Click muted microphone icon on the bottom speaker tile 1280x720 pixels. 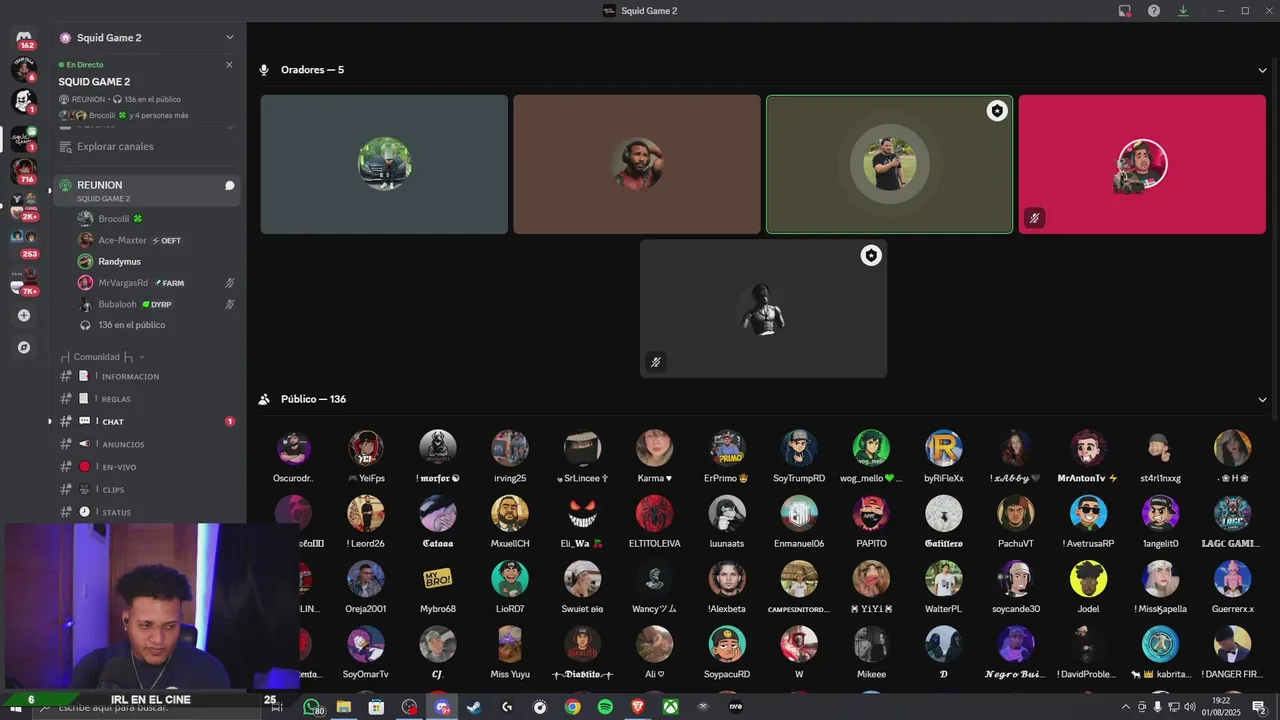(656, 362)
